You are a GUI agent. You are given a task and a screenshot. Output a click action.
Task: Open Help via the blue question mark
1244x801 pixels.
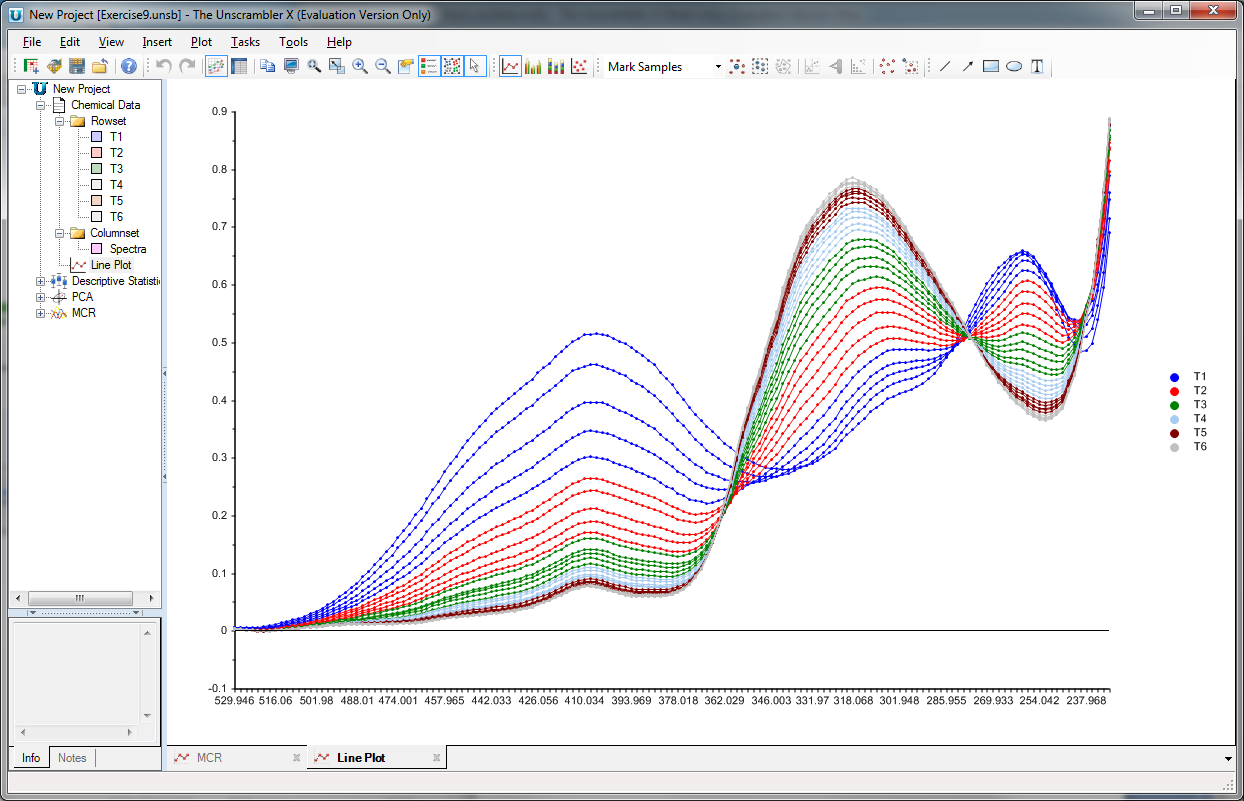pos(129,67)
